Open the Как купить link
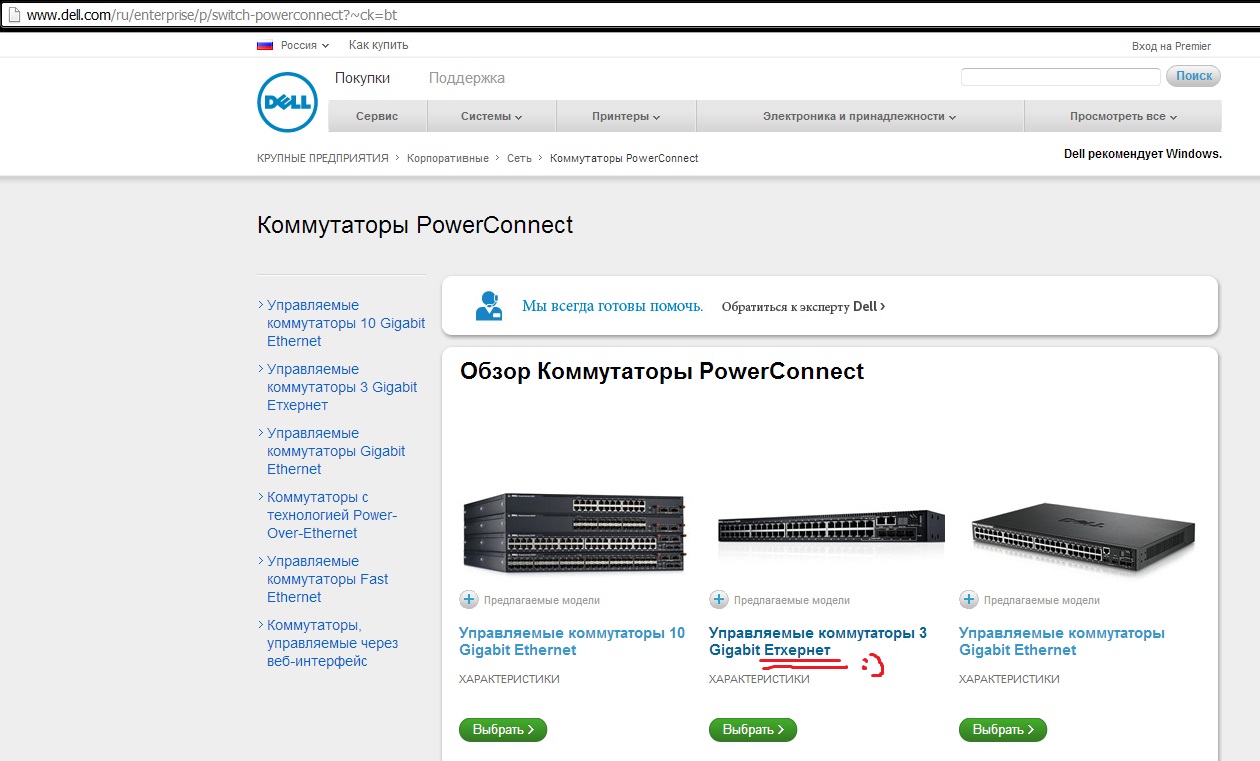The width and height of the screenshot is (1260, 761). (378, 45)
